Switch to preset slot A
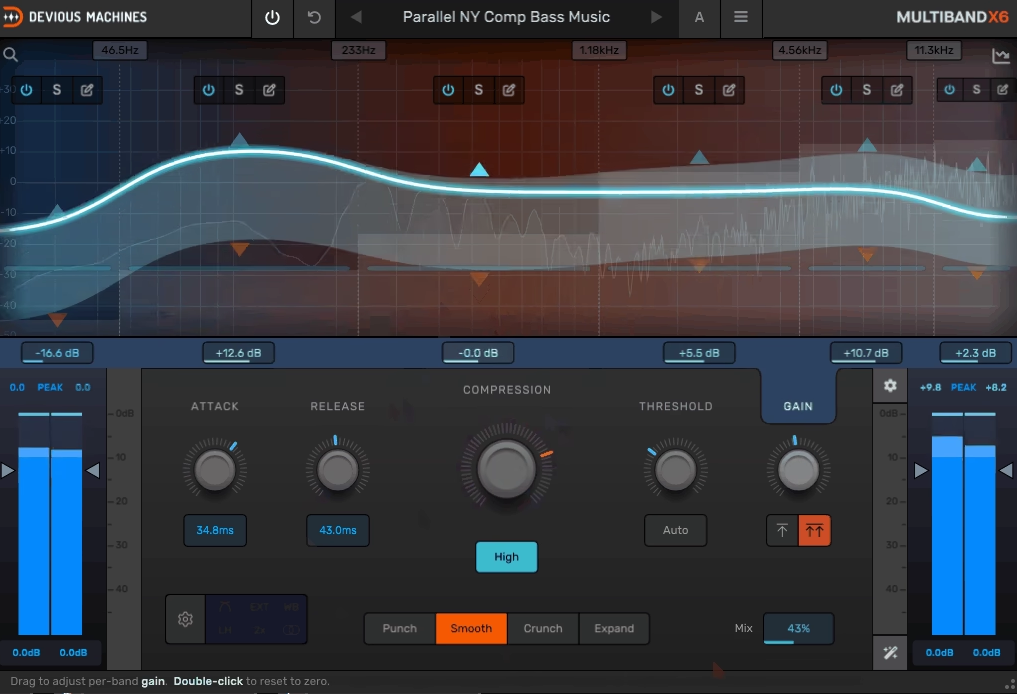Screen dimensions: 1017x694 (699, 17)
